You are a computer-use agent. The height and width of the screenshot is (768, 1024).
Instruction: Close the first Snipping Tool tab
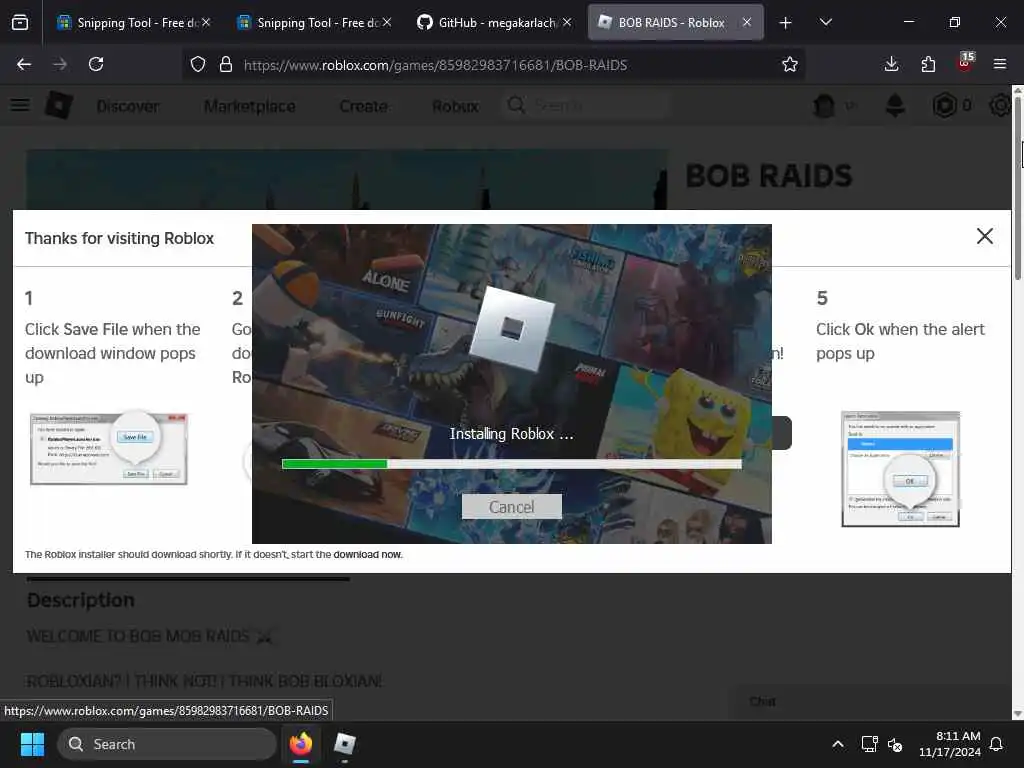206,22
